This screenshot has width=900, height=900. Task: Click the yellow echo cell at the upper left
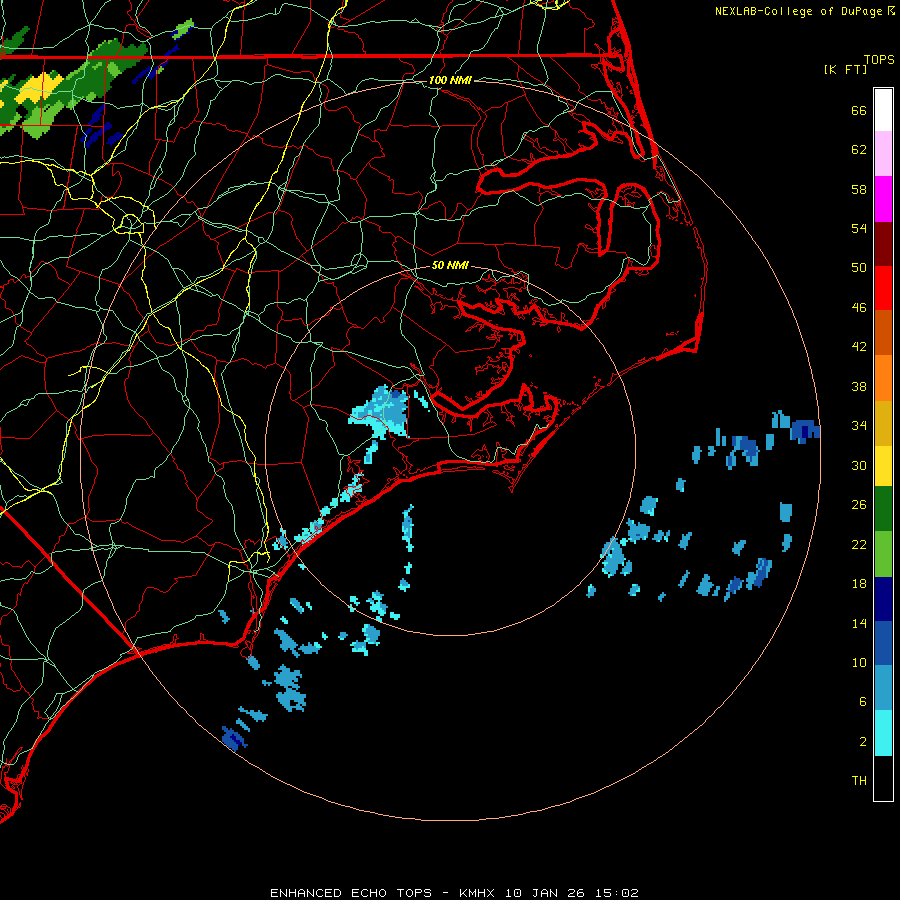pyautogui.click(x=38, y=88)
